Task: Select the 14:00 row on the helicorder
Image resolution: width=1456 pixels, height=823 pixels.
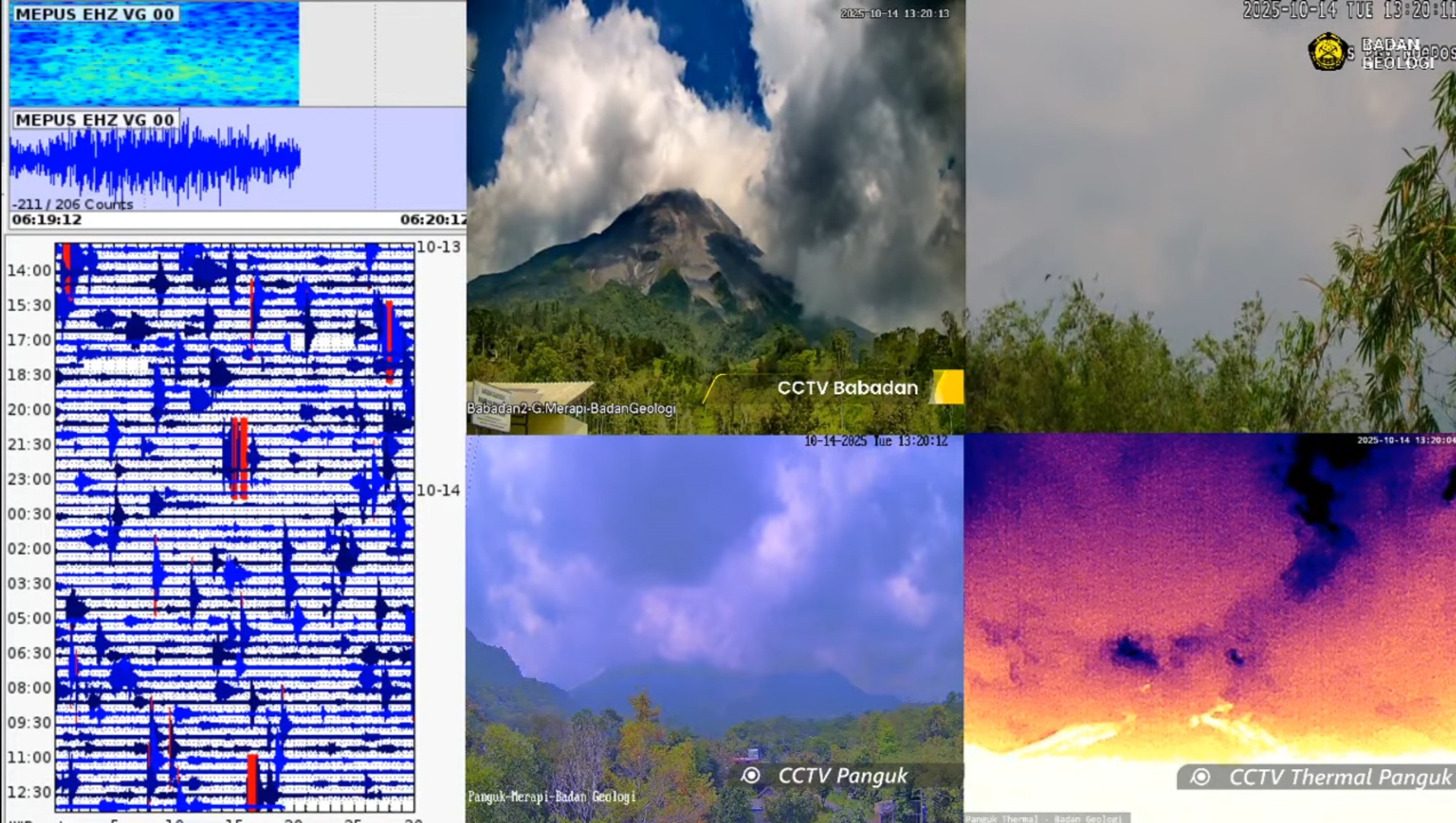Action: [30, 271]
